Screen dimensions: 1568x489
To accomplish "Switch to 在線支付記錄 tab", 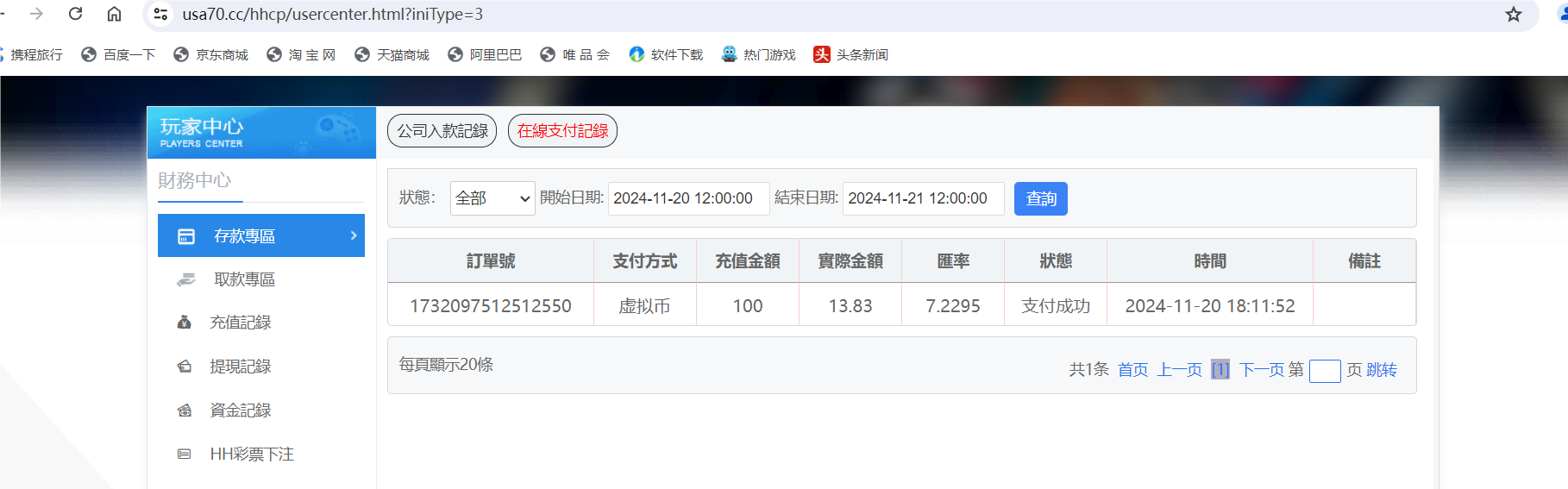I will click(562, 130).
